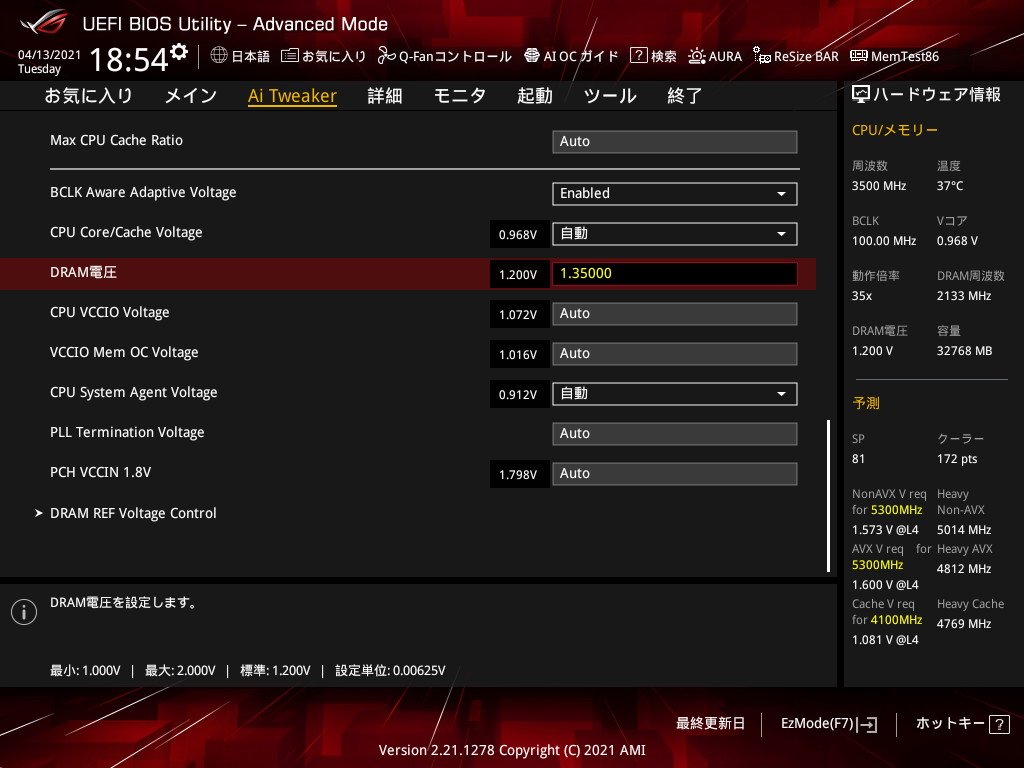The image size is (1024, 768).
Task: Click the DRAM電圧 value field 1.35000
Action: click(675, 274)
